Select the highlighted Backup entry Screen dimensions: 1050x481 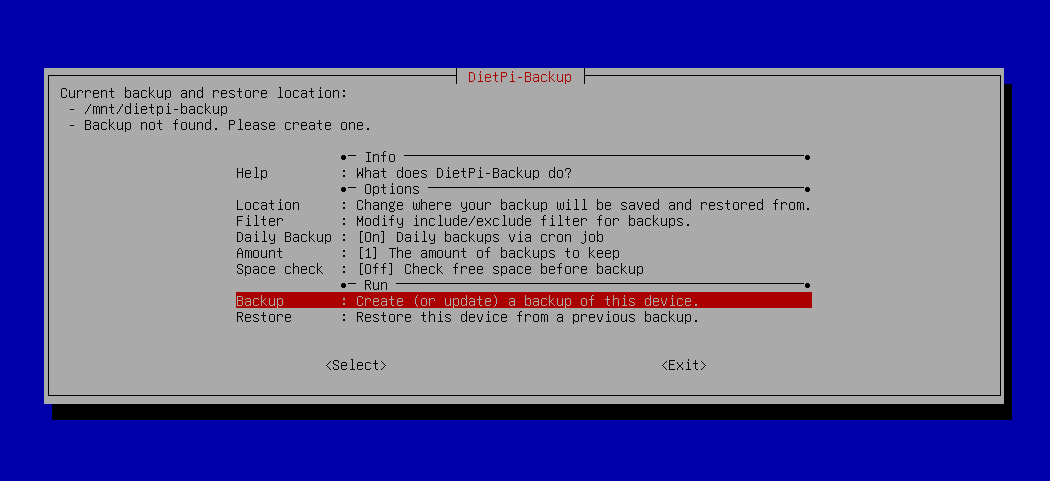click(x=260, y=301)
